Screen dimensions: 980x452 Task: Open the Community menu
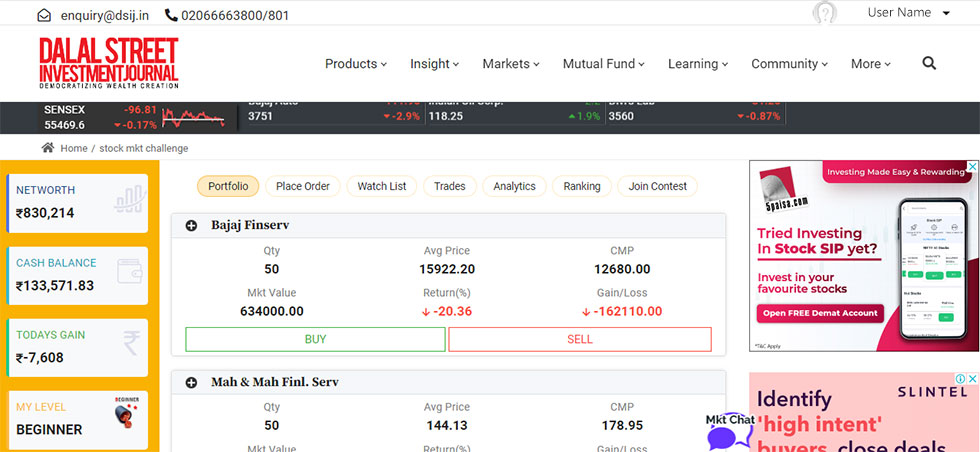789,64
